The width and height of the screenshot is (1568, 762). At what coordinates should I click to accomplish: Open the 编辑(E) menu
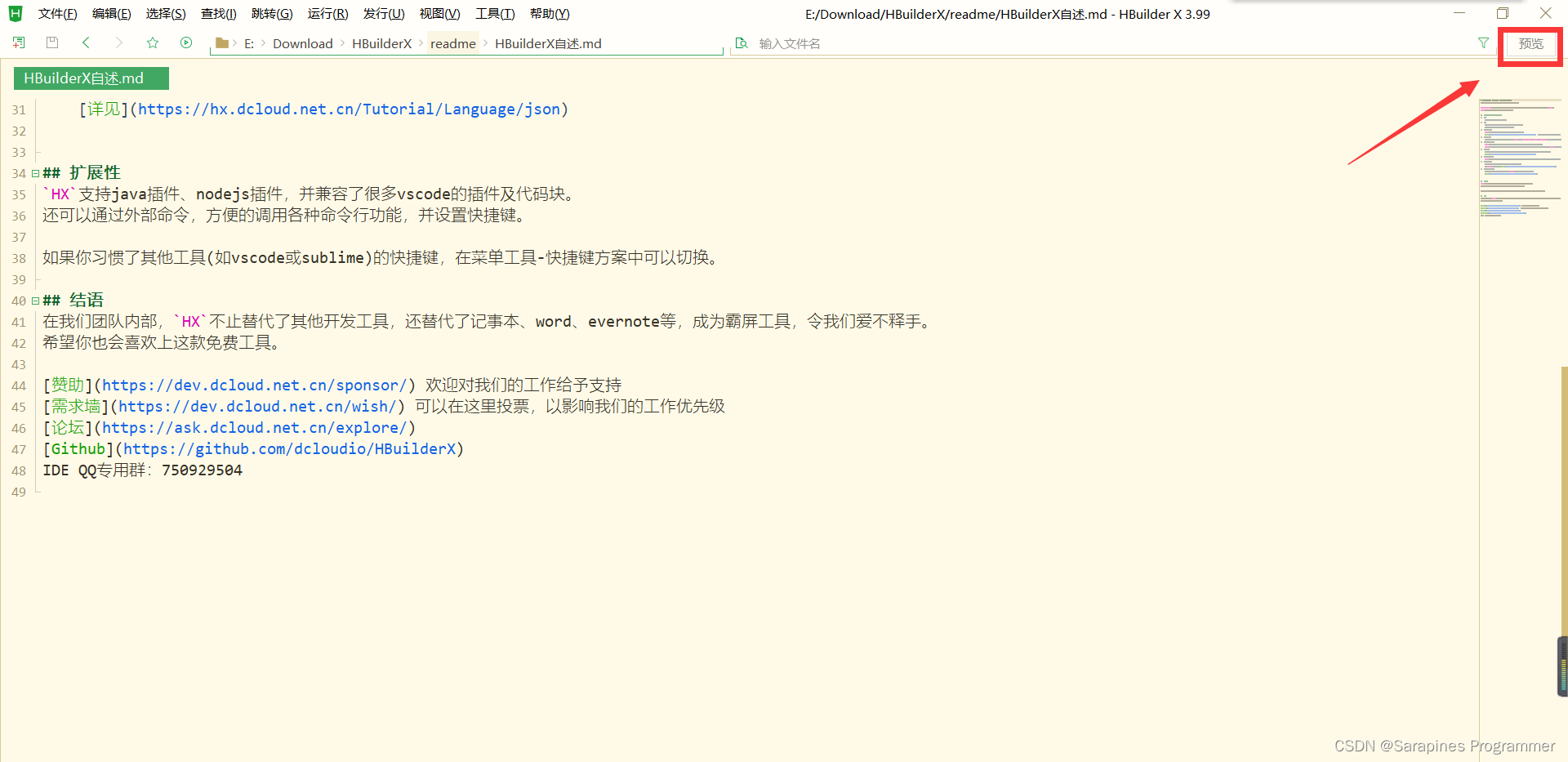click(111, 14)
